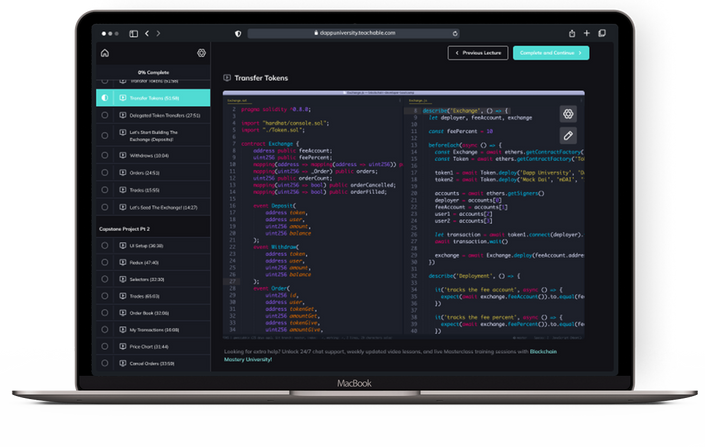Show the tab overview icon
This screenshot has height=447, width=705.
[x=602, y=33]
